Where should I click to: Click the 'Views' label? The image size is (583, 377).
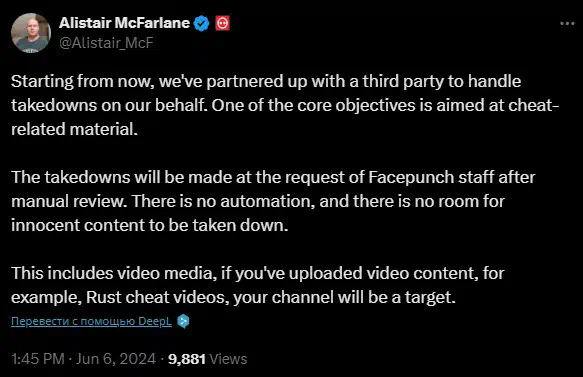point(228,359)
